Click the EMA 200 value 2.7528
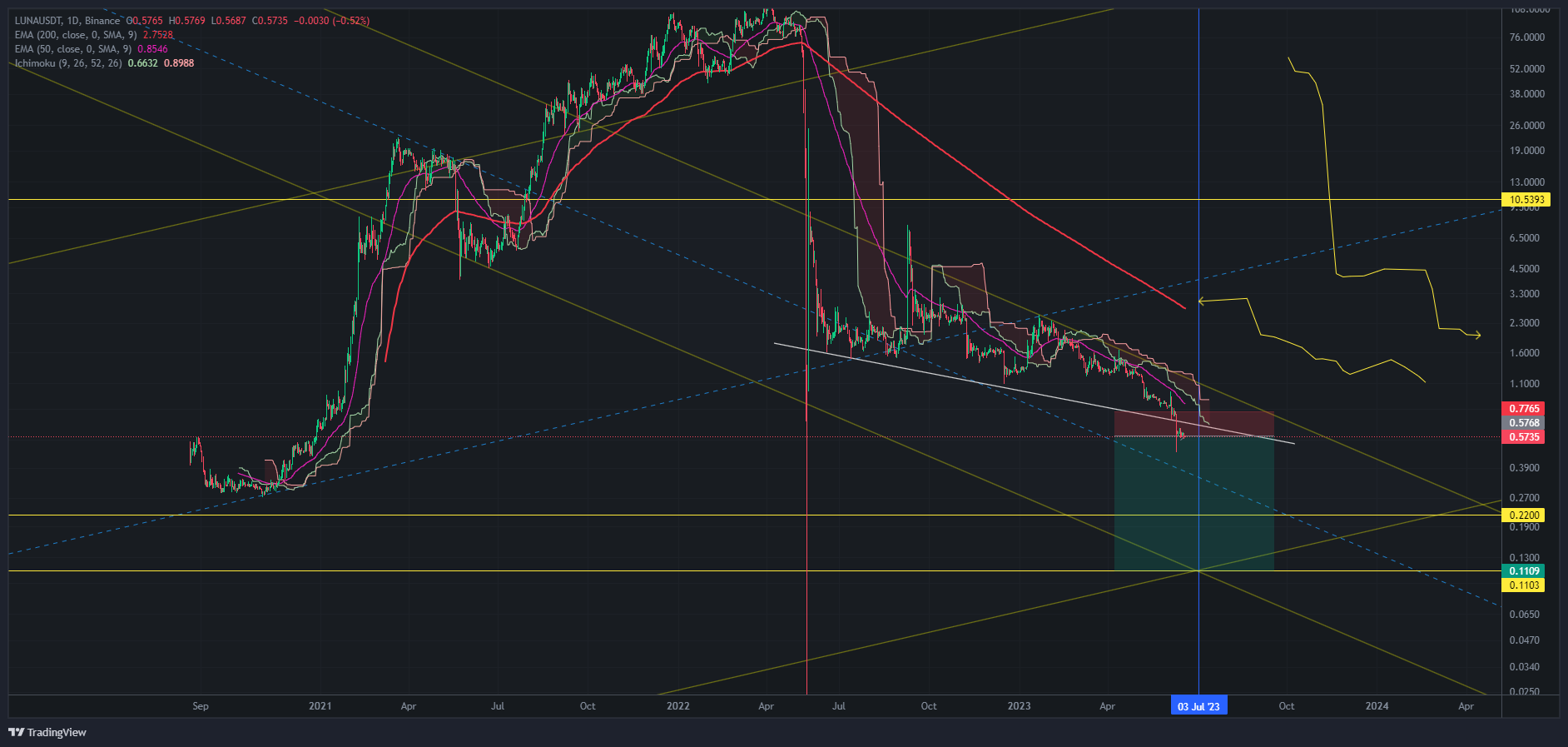 click(x=158, y=35)
